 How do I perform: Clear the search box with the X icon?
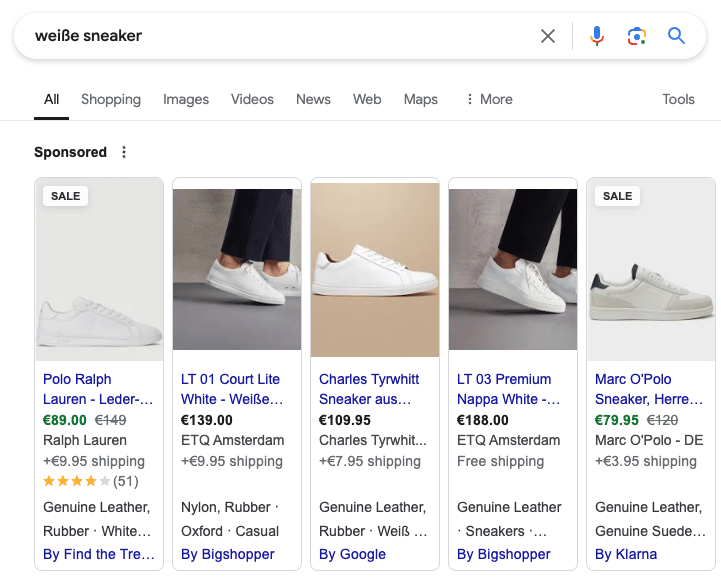(x=548, y=36)
